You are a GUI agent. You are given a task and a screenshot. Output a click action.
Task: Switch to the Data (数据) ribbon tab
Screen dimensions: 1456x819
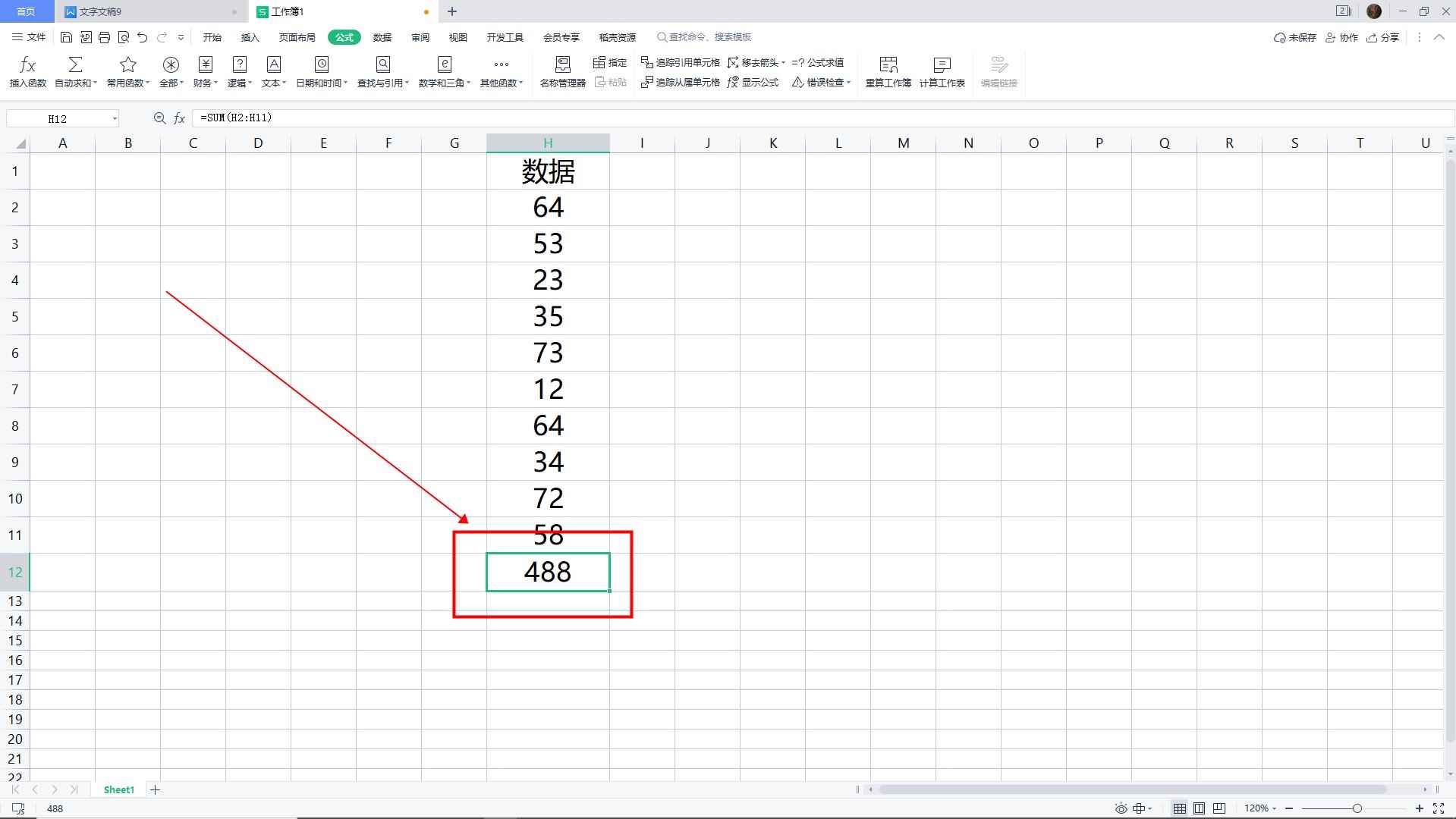click(382, 37)
